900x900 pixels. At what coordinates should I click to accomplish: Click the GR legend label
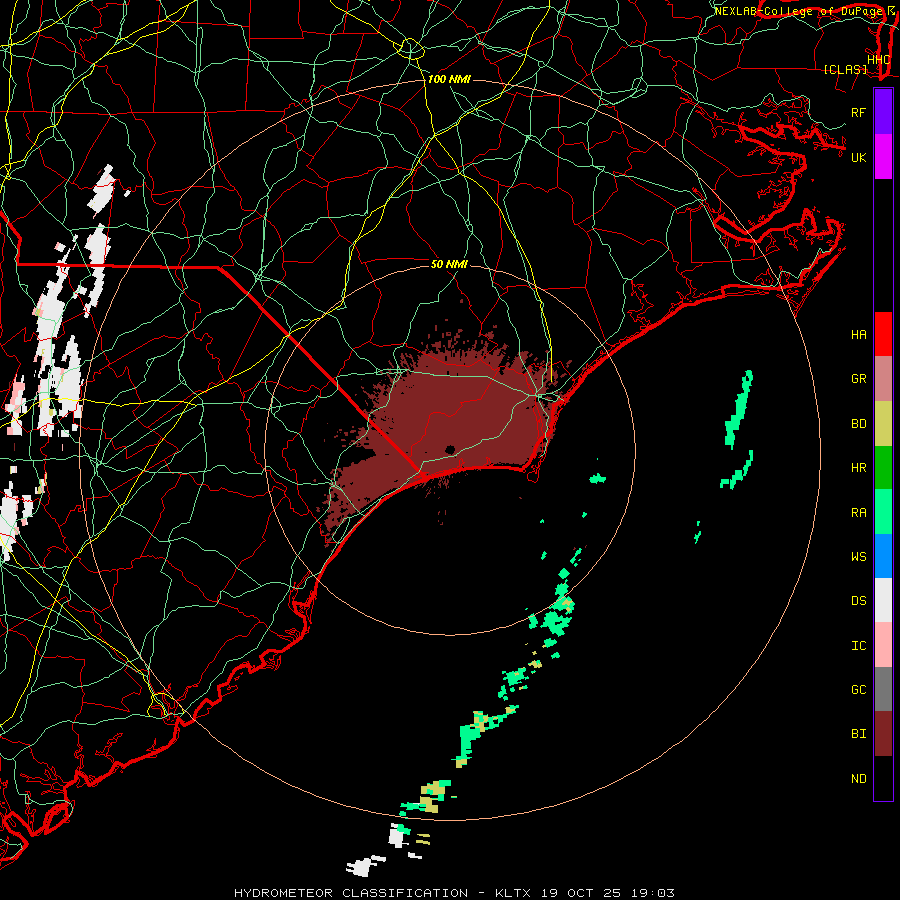pyautogui.click(x=858, y=379)
